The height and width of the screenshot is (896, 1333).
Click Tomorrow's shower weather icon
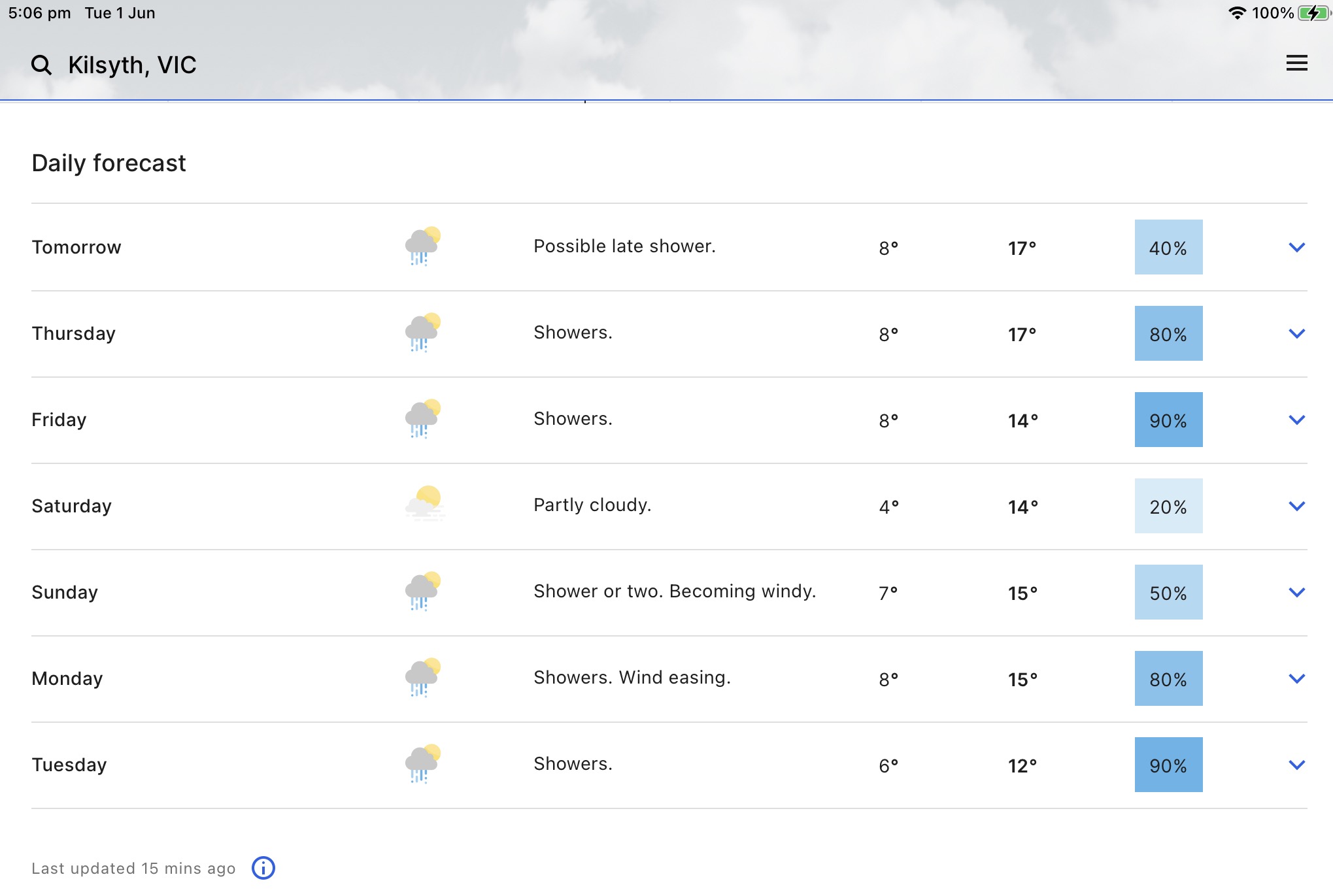coord(422,246)
